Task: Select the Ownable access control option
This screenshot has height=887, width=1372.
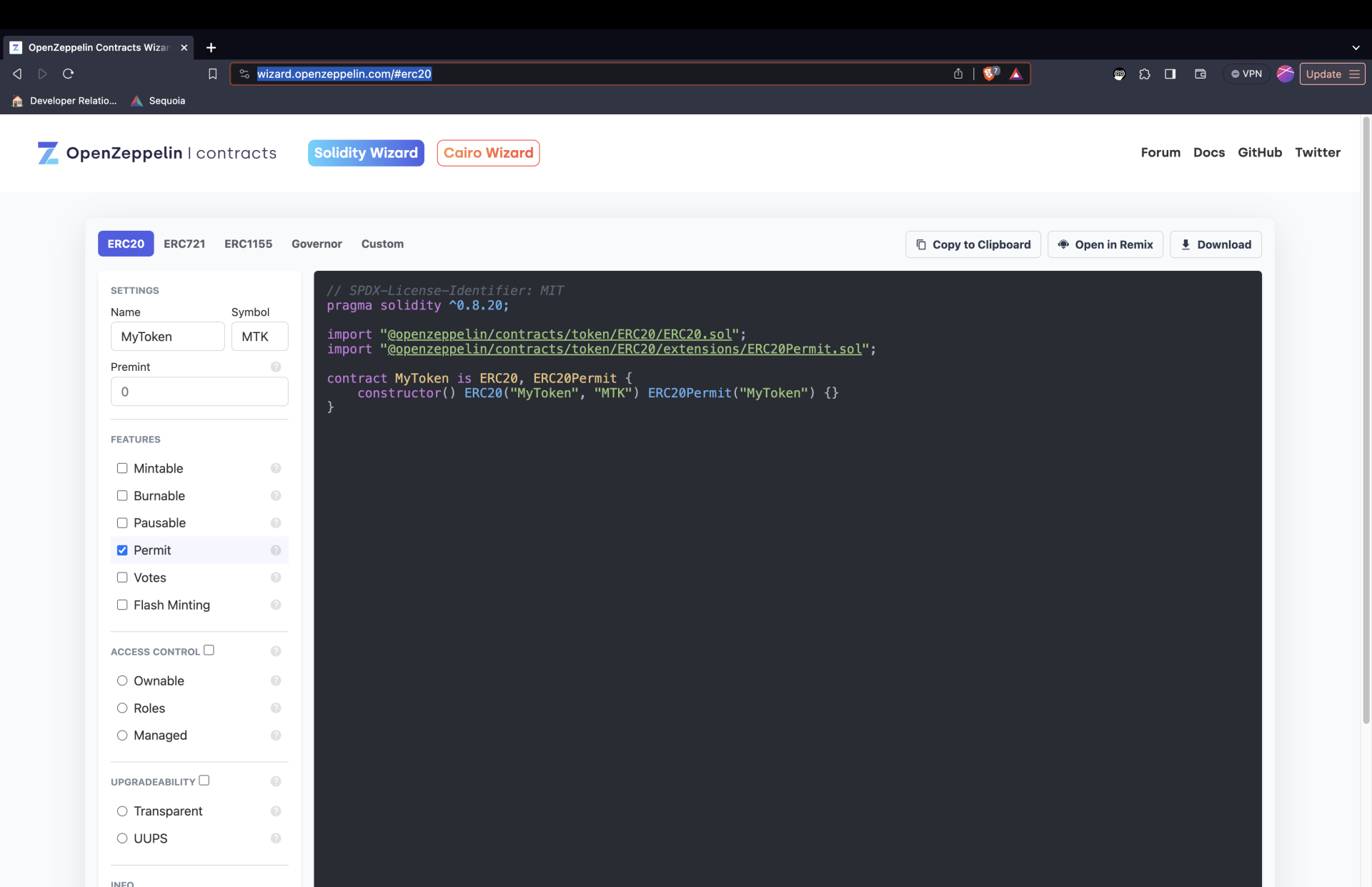Action: (x=122, y=681)
